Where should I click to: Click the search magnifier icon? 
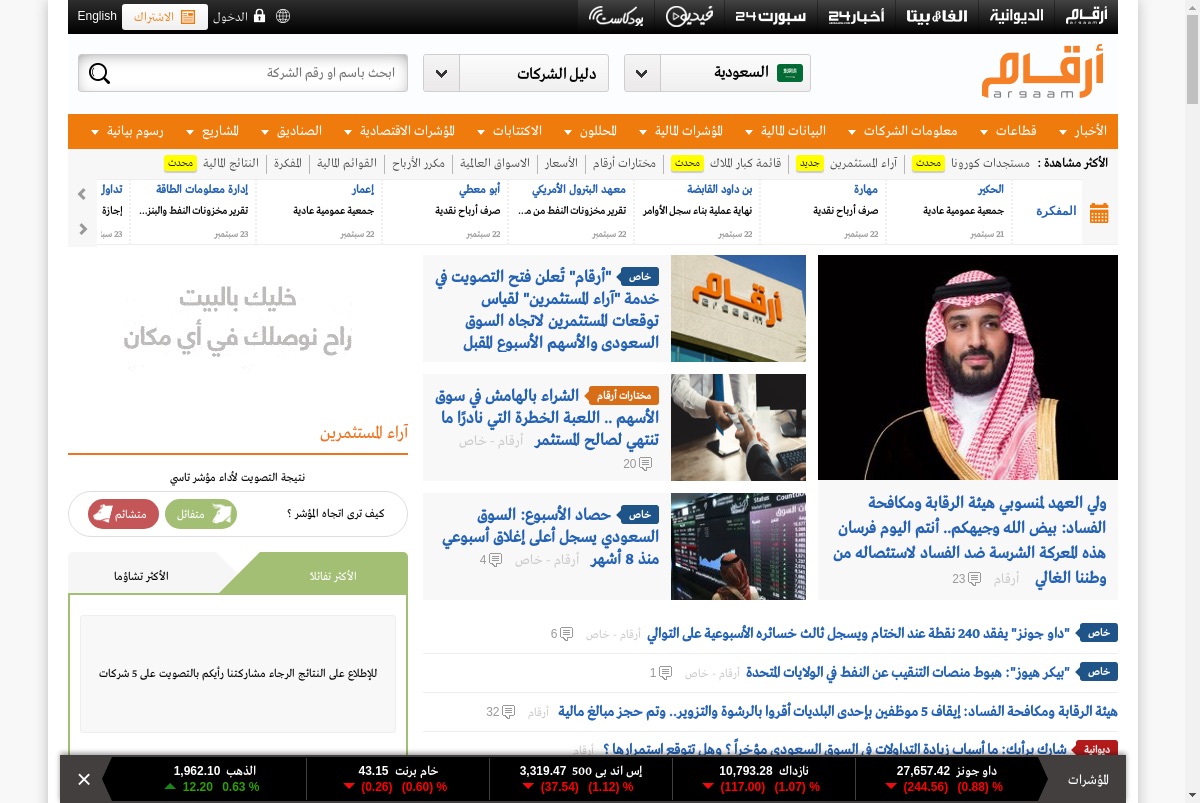click(99, 73)
